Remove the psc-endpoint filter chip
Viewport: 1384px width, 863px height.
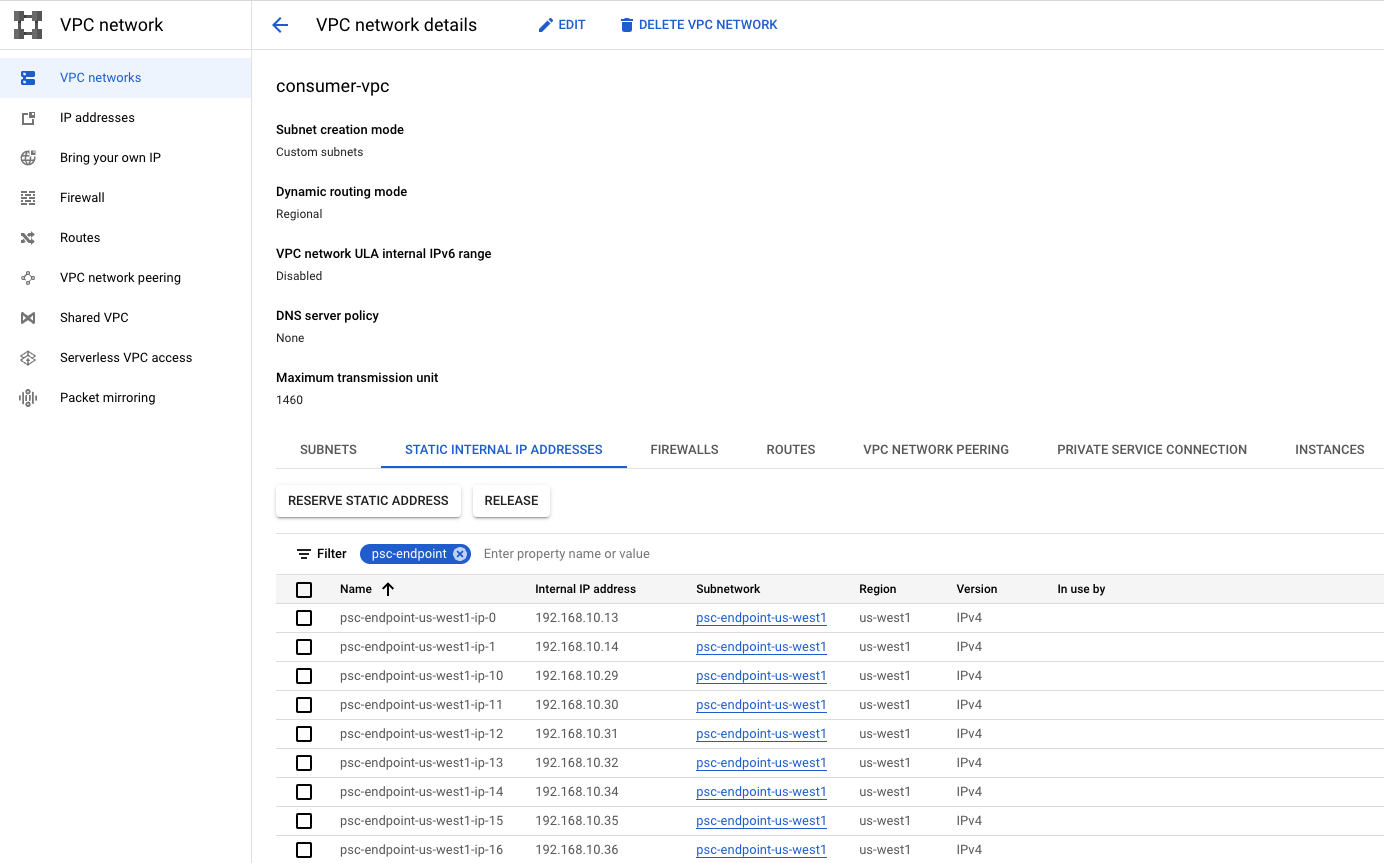pyautogui.click(x=459, y=554)
